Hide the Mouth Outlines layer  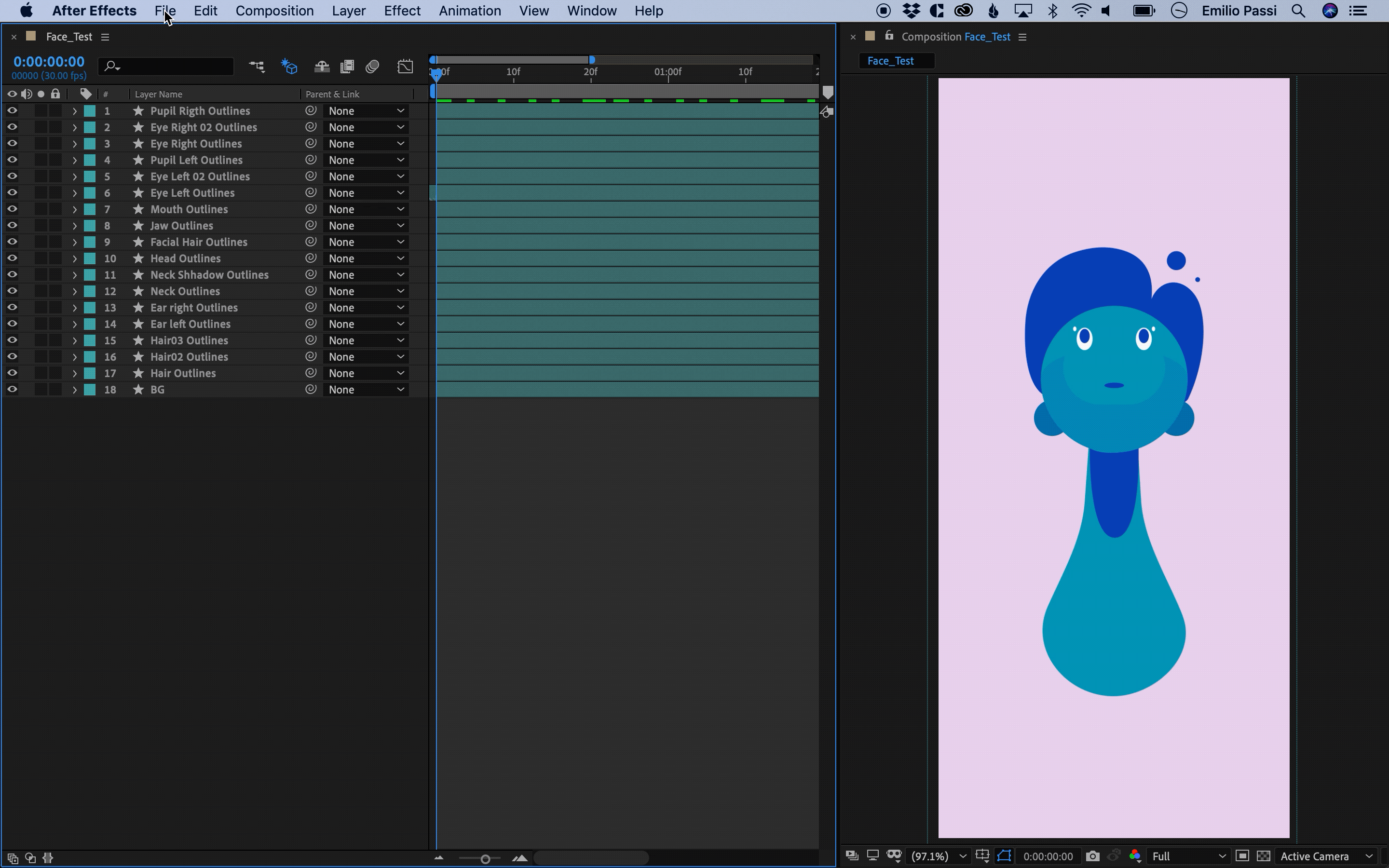pyautogui.click(x=12, y=209)
